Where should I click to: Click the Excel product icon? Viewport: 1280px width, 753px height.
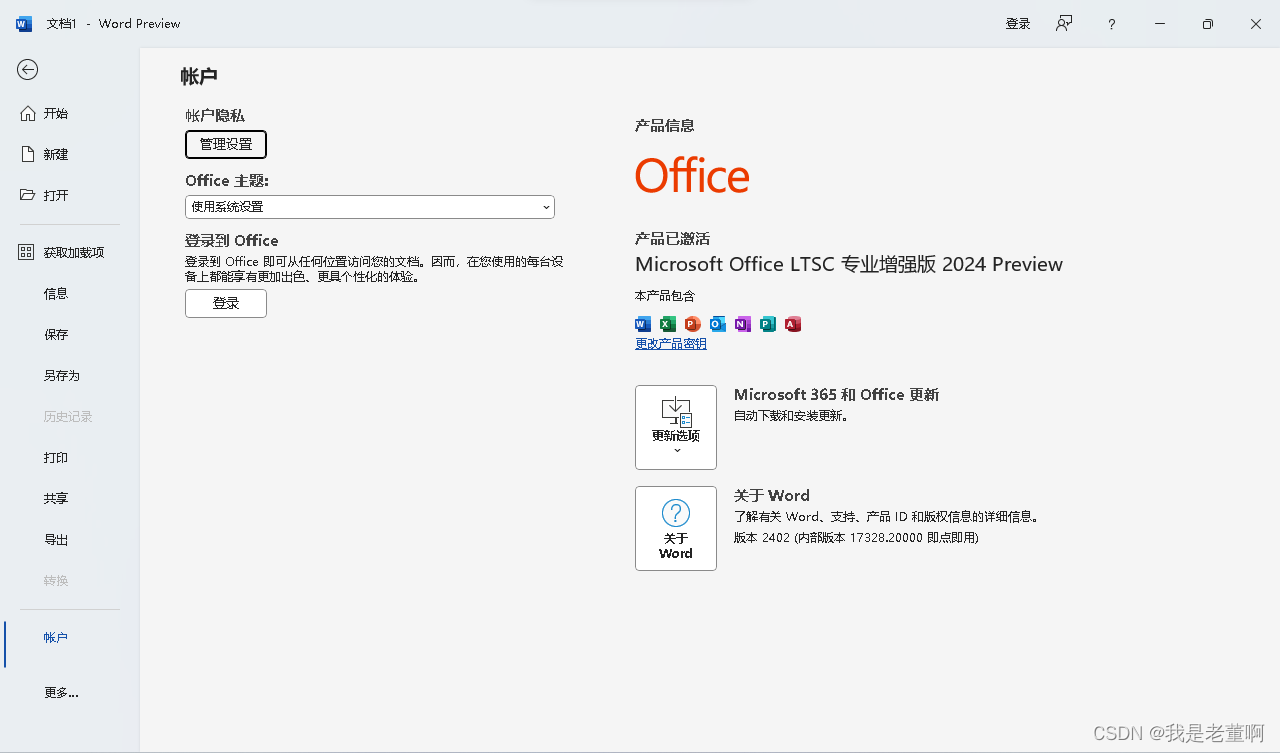668,324
